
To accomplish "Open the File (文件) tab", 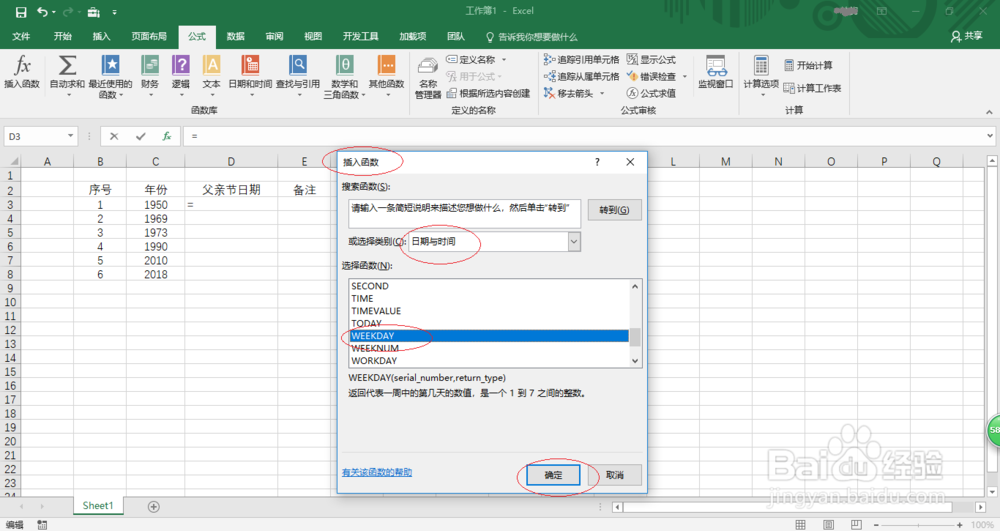I will [21, 36].
